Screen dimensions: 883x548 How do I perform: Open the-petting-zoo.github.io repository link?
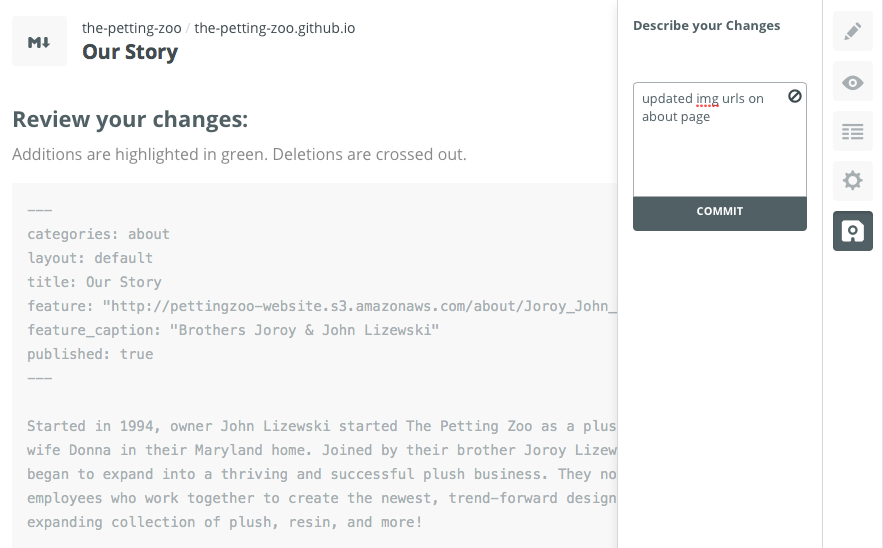tap(274, 28)
